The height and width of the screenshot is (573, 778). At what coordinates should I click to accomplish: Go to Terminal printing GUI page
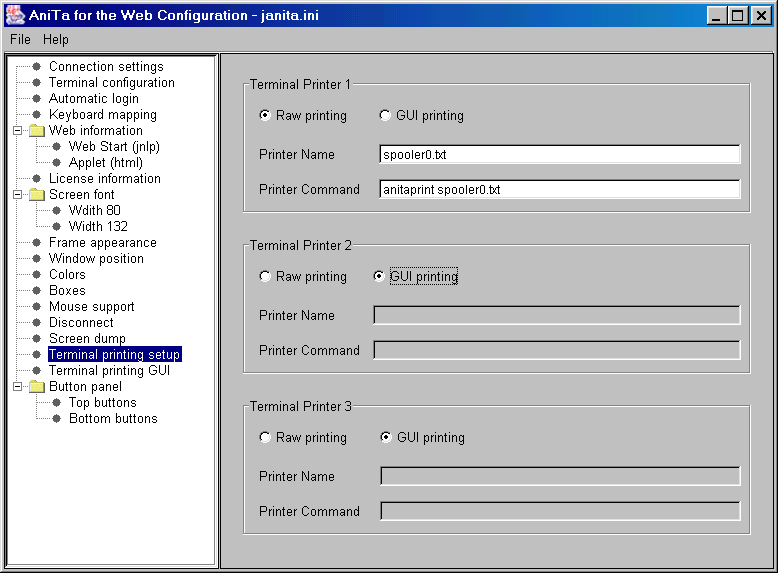(109, 371)
